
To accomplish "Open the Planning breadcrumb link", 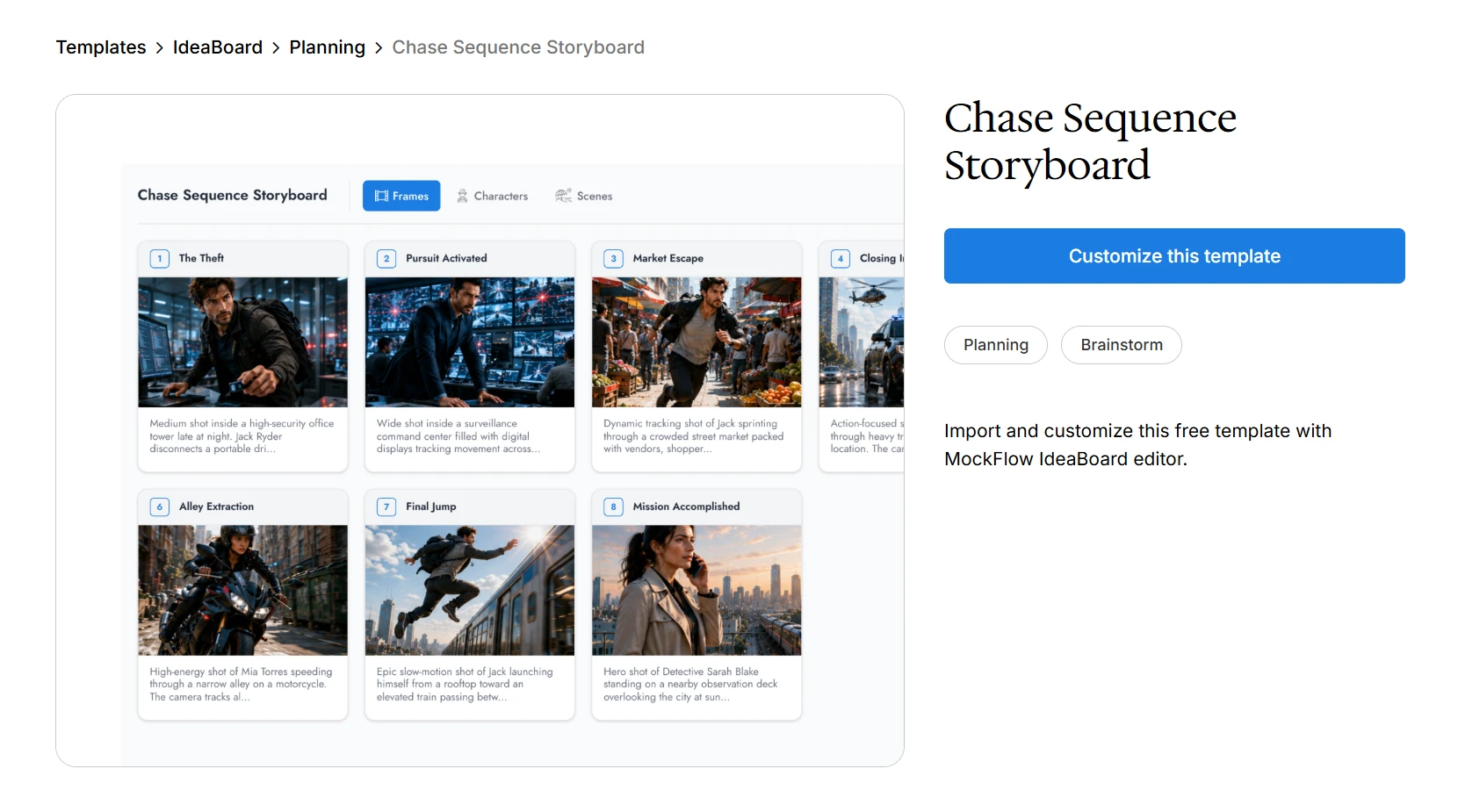I will [x=327, y=47].
